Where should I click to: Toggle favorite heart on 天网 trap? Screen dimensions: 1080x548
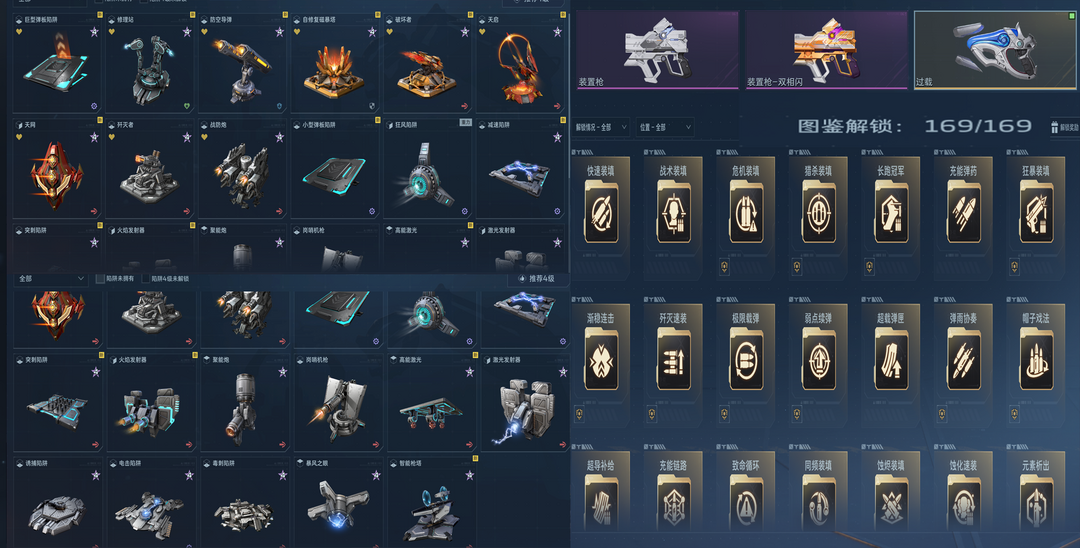[17, 136]
